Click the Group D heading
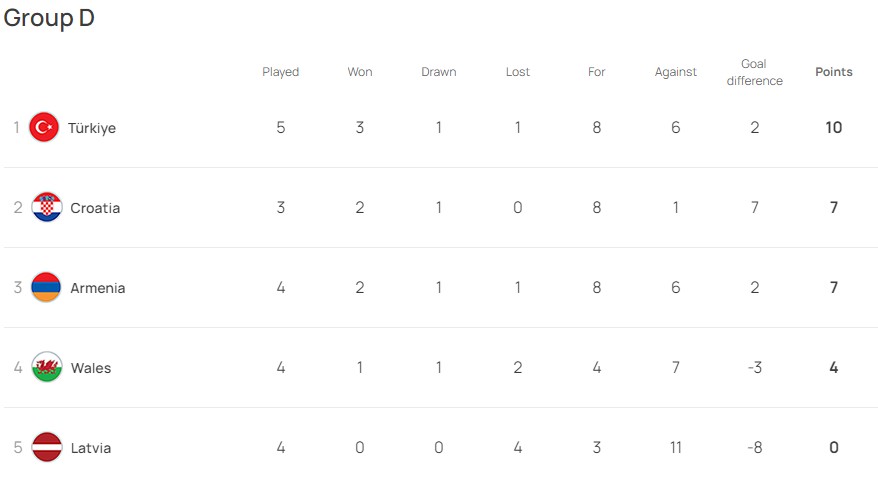Viewport: 878px width, 482px height. [x=49, y=19]
